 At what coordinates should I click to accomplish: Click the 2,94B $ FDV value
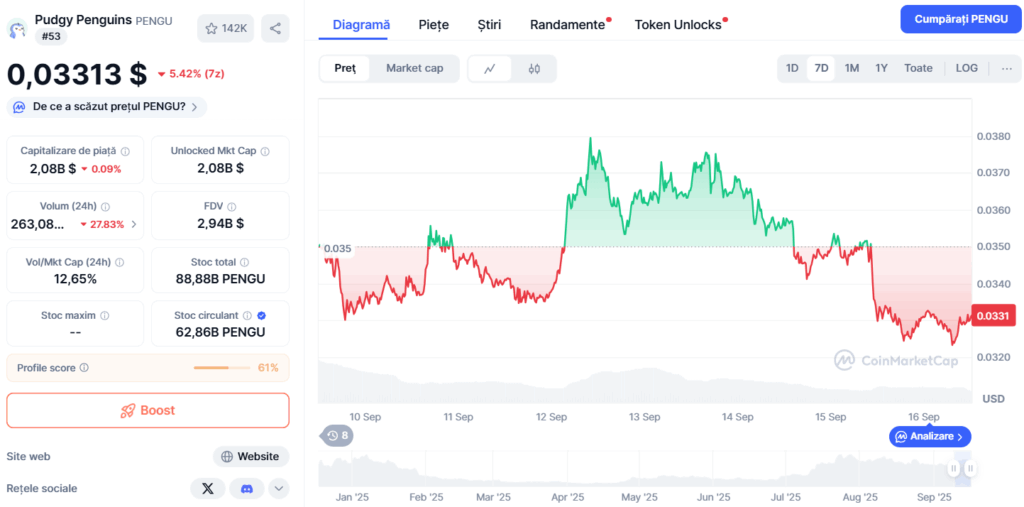pyautogui.click(x=220, y=223)
